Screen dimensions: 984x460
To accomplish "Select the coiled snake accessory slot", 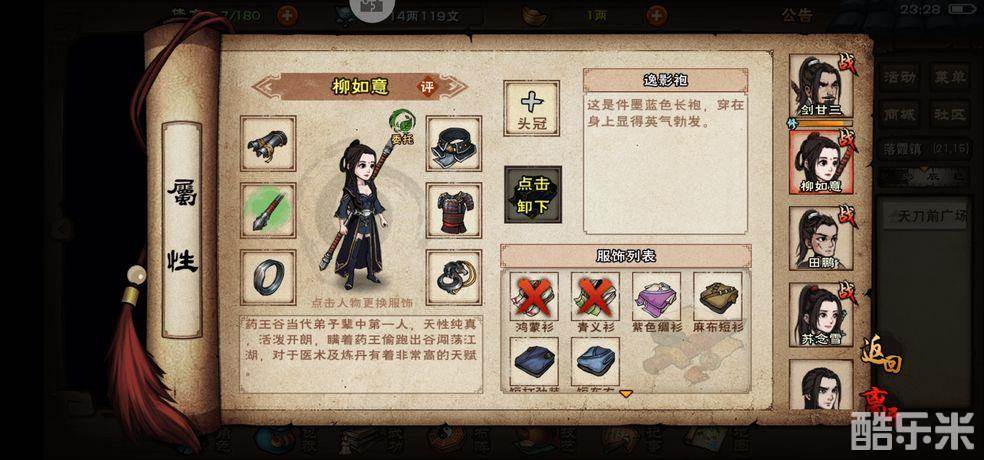I will [x=454, y=277].
